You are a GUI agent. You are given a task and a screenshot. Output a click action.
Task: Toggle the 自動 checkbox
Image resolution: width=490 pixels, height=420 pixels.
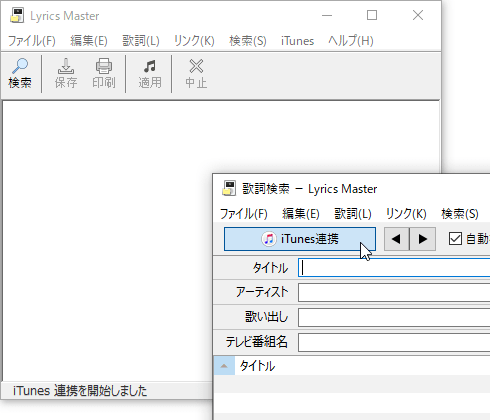coord(455,239)
